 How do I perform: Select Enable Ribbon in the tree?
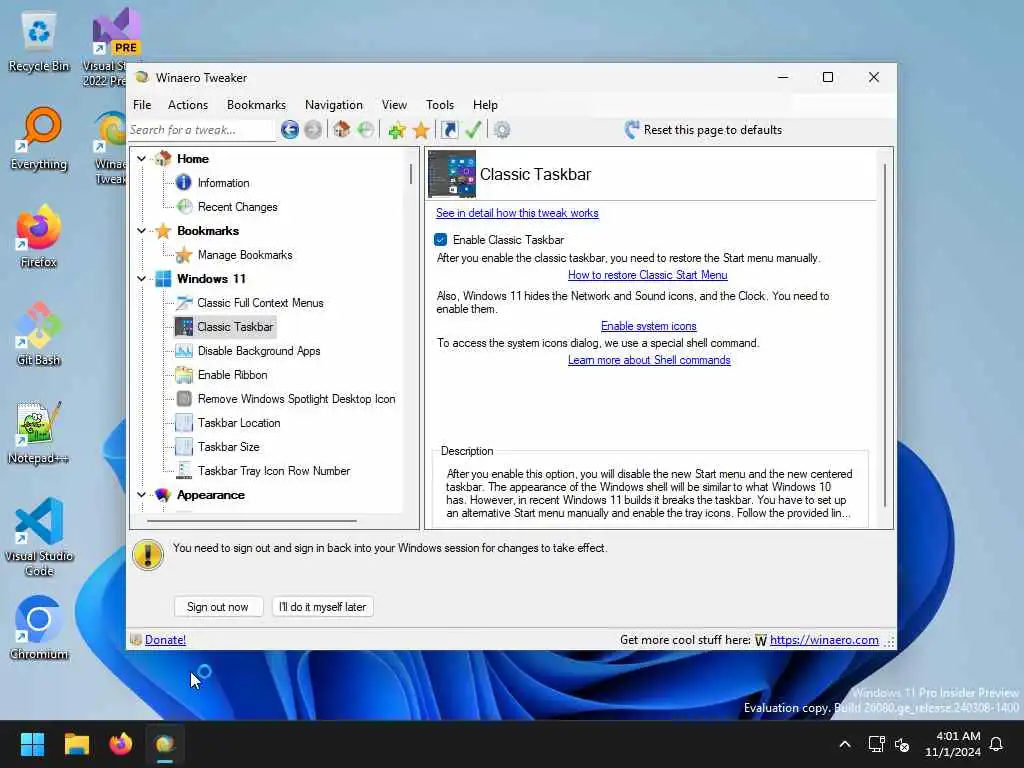coord(232,375)
